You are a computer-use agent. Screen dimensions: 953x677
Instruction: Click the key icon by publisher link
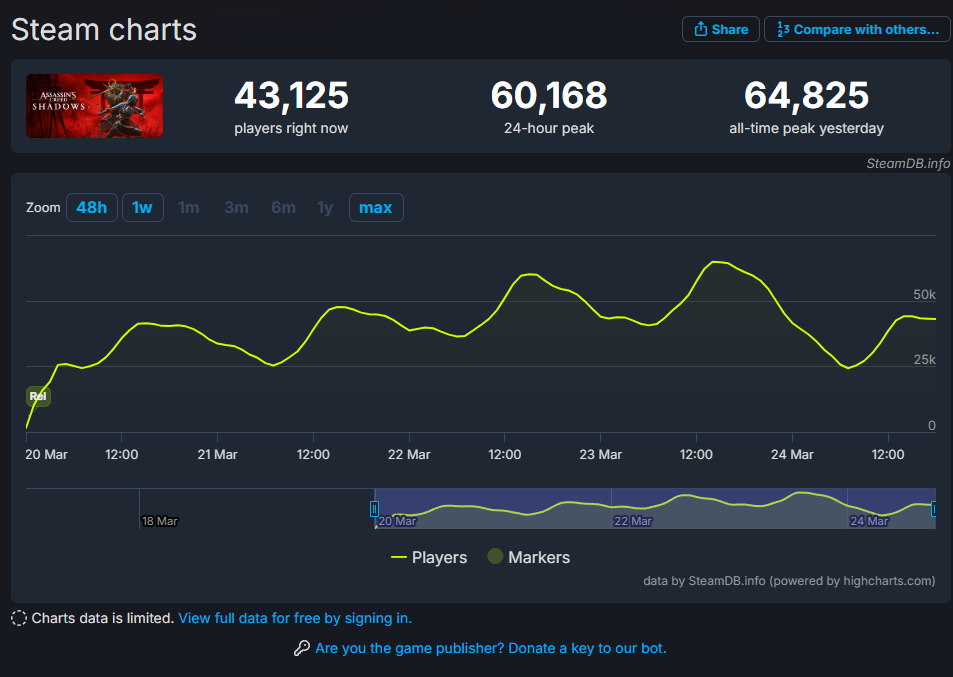(302, 648)
